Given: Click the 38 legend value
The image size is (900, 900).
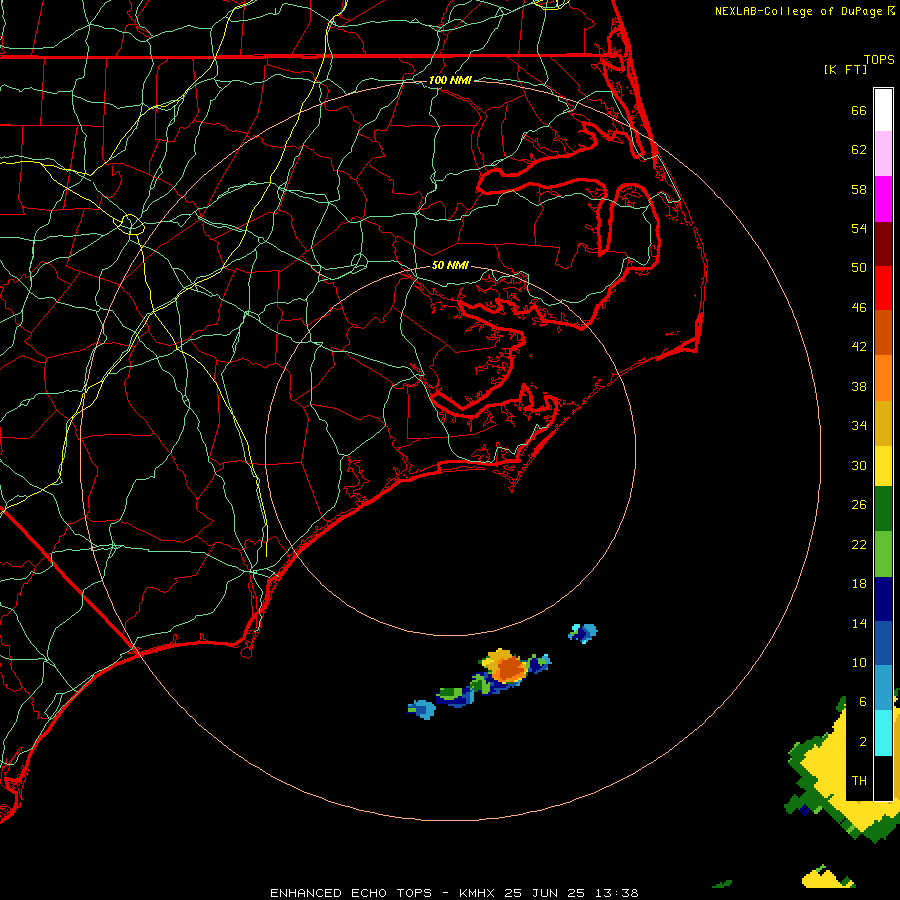Looking at the screenshot, I should tap(859, 386).
